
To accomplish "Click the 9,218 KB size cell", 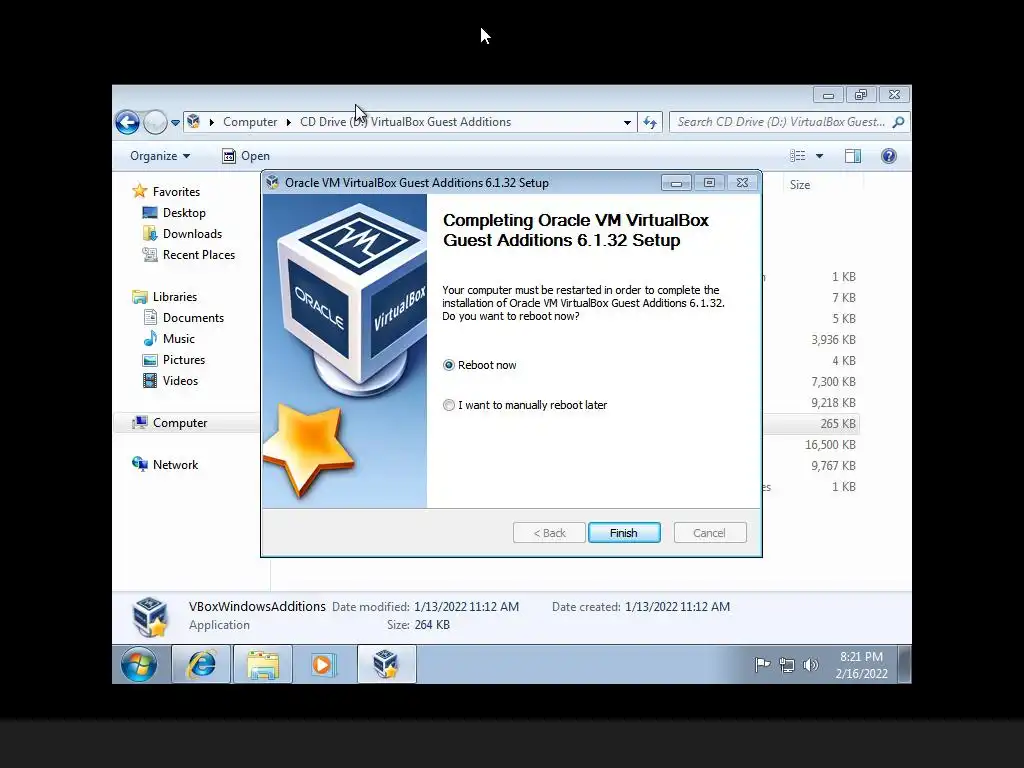I will [833, 403].
